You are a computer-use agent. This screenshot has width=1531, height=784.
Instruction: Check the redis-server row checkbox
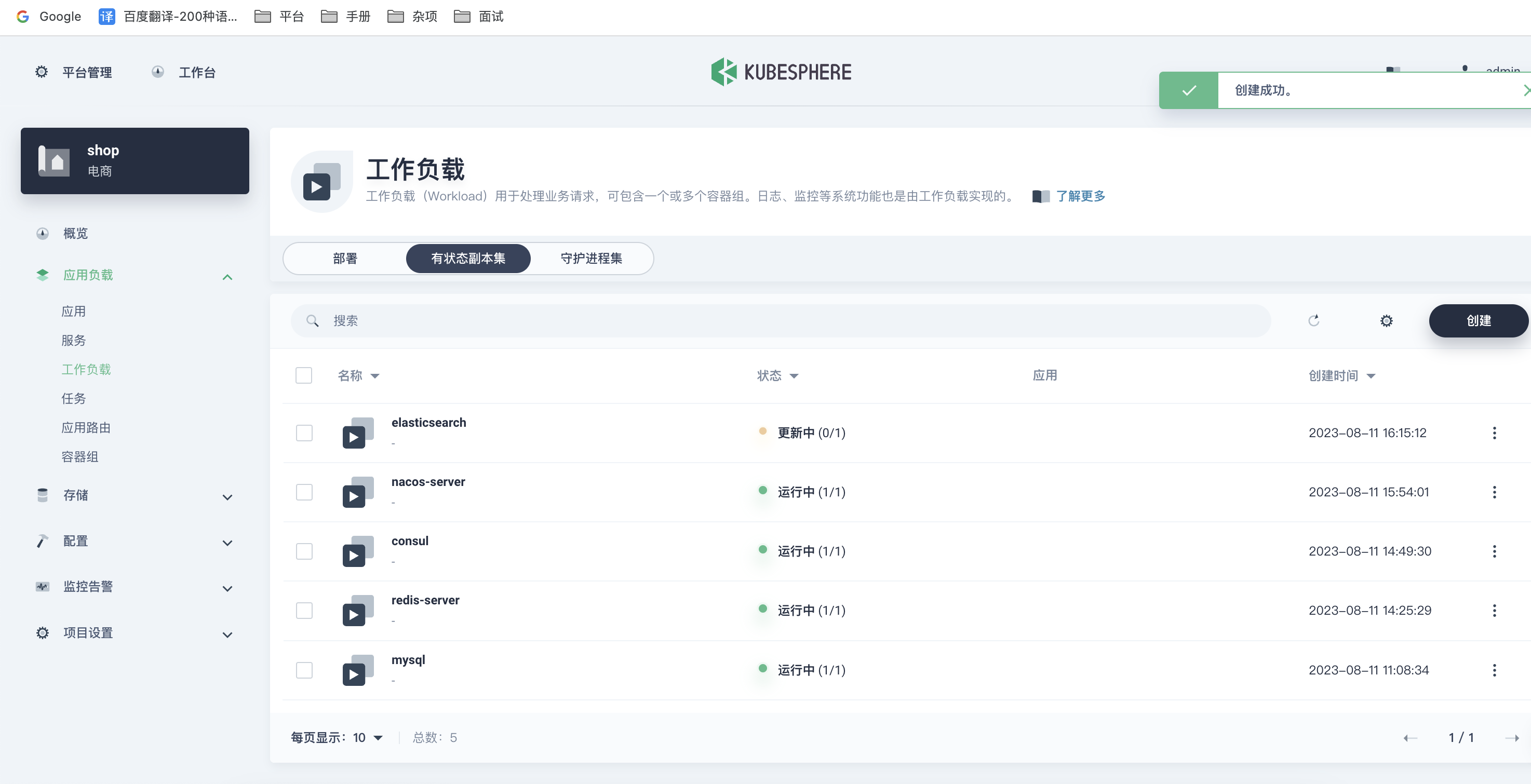click(x=304, y=611)
